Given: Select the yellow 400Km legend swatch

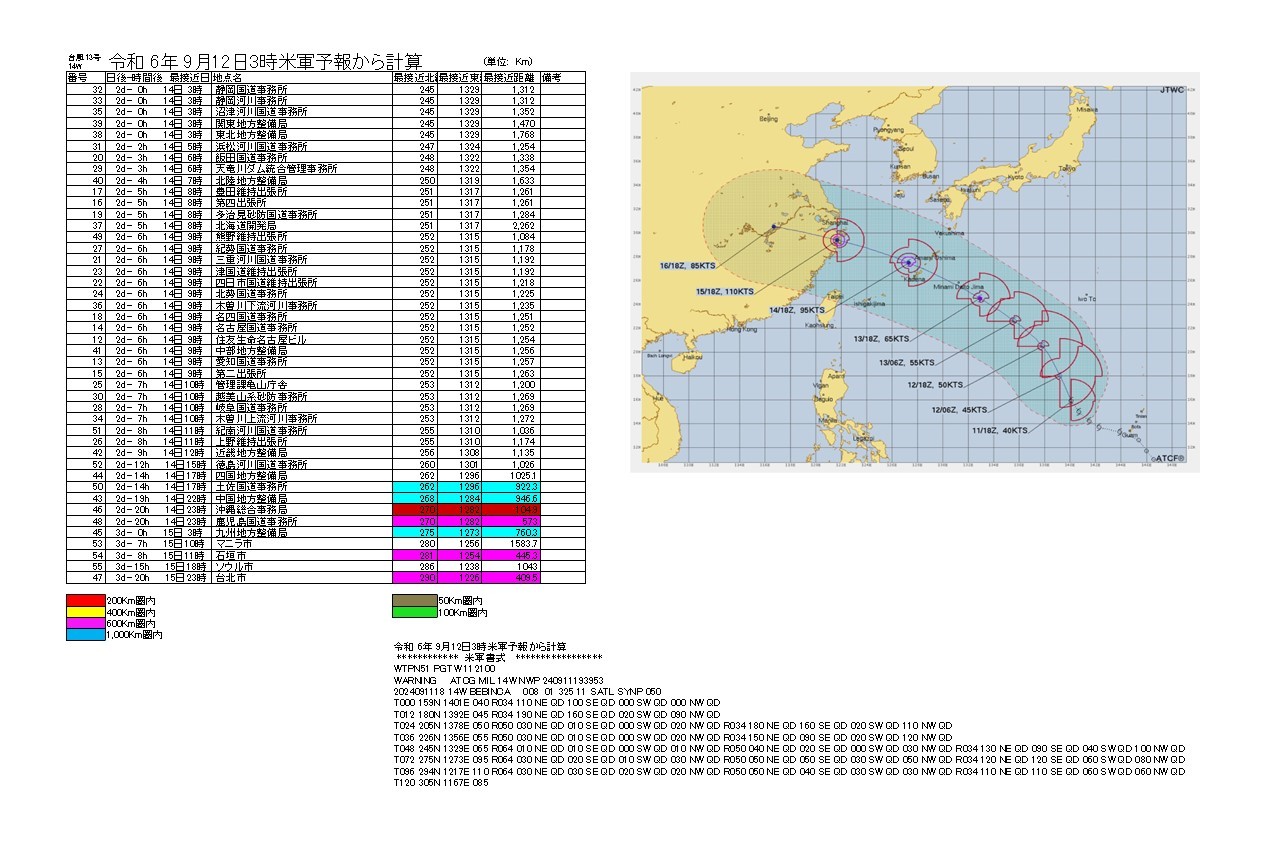Looking at the screenshot, I should pyautogui.click(x=85, y=611).
